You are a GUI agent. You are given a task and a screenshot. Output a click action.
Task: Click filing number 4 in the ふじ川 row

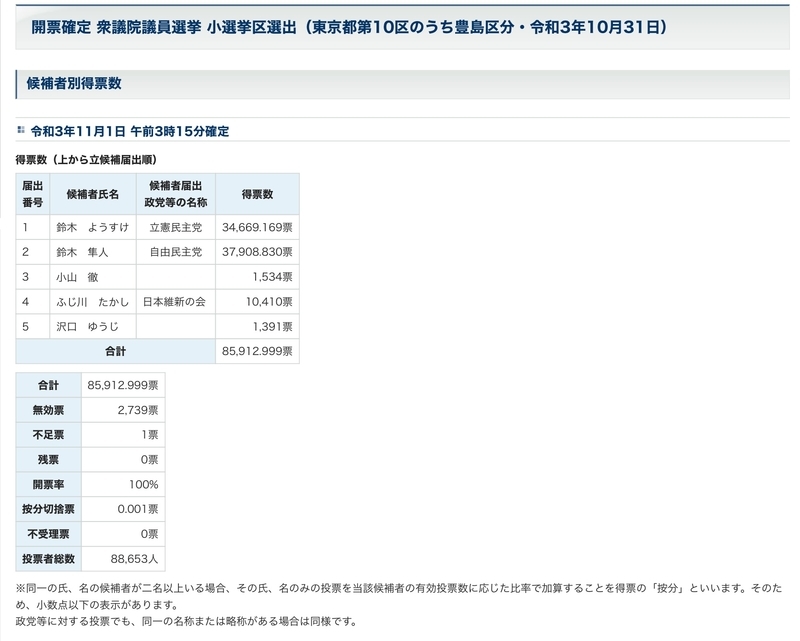click(26, 302)
